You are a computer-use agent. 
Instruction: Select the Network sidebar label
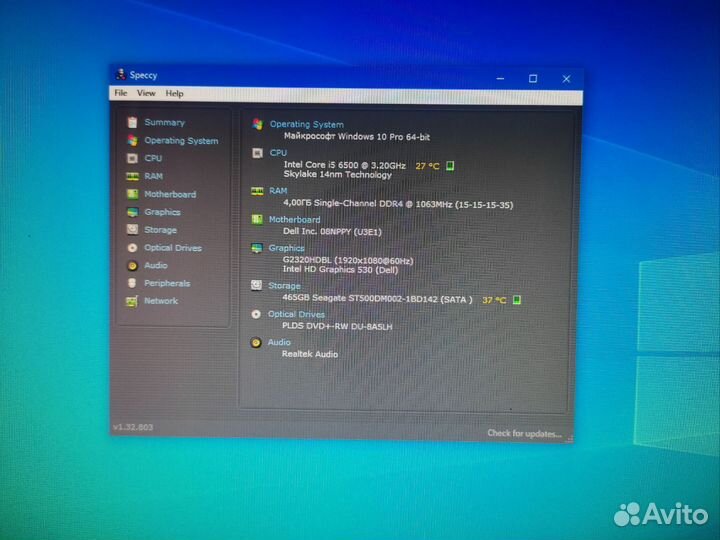[x=161, y=301]
